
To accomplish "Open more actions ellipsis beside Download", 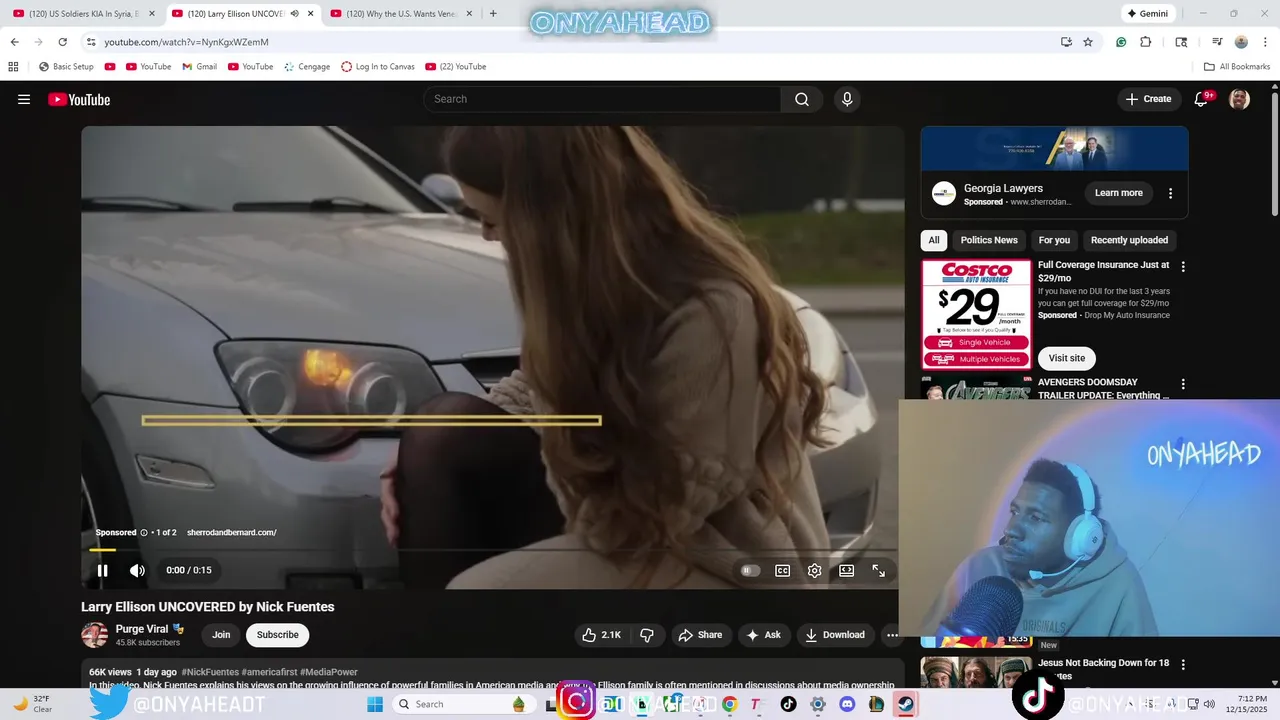I will click(x=892, y=635).
